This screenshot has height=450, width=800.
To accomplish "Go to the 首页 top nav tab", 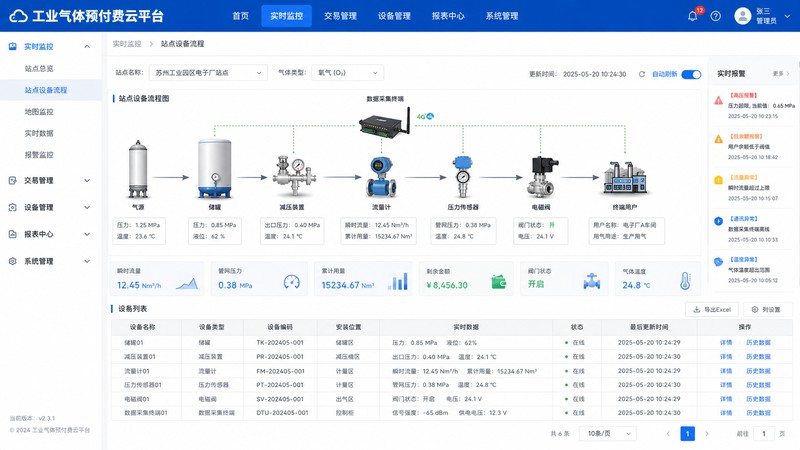I will [x=240, y=16].
